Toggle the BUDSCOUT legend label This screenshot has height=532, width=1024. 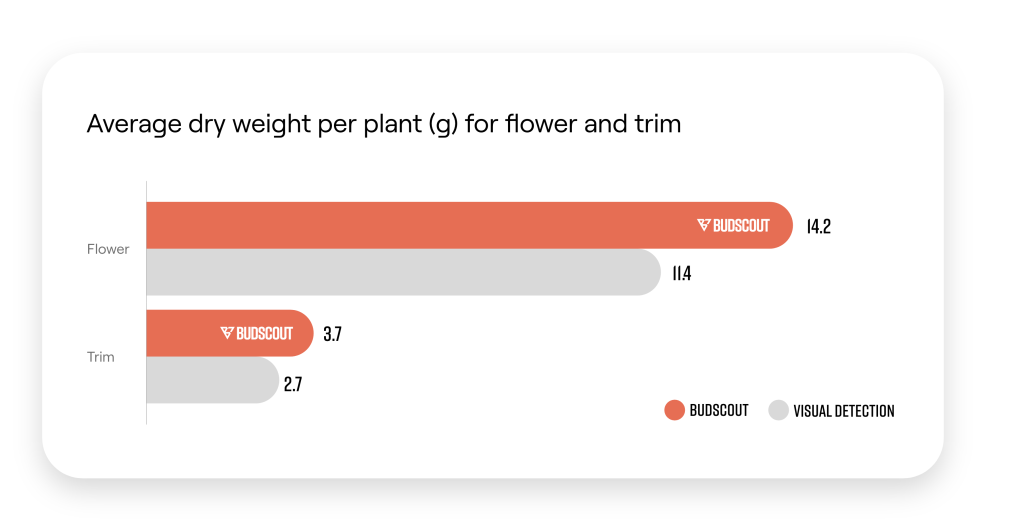719,411
